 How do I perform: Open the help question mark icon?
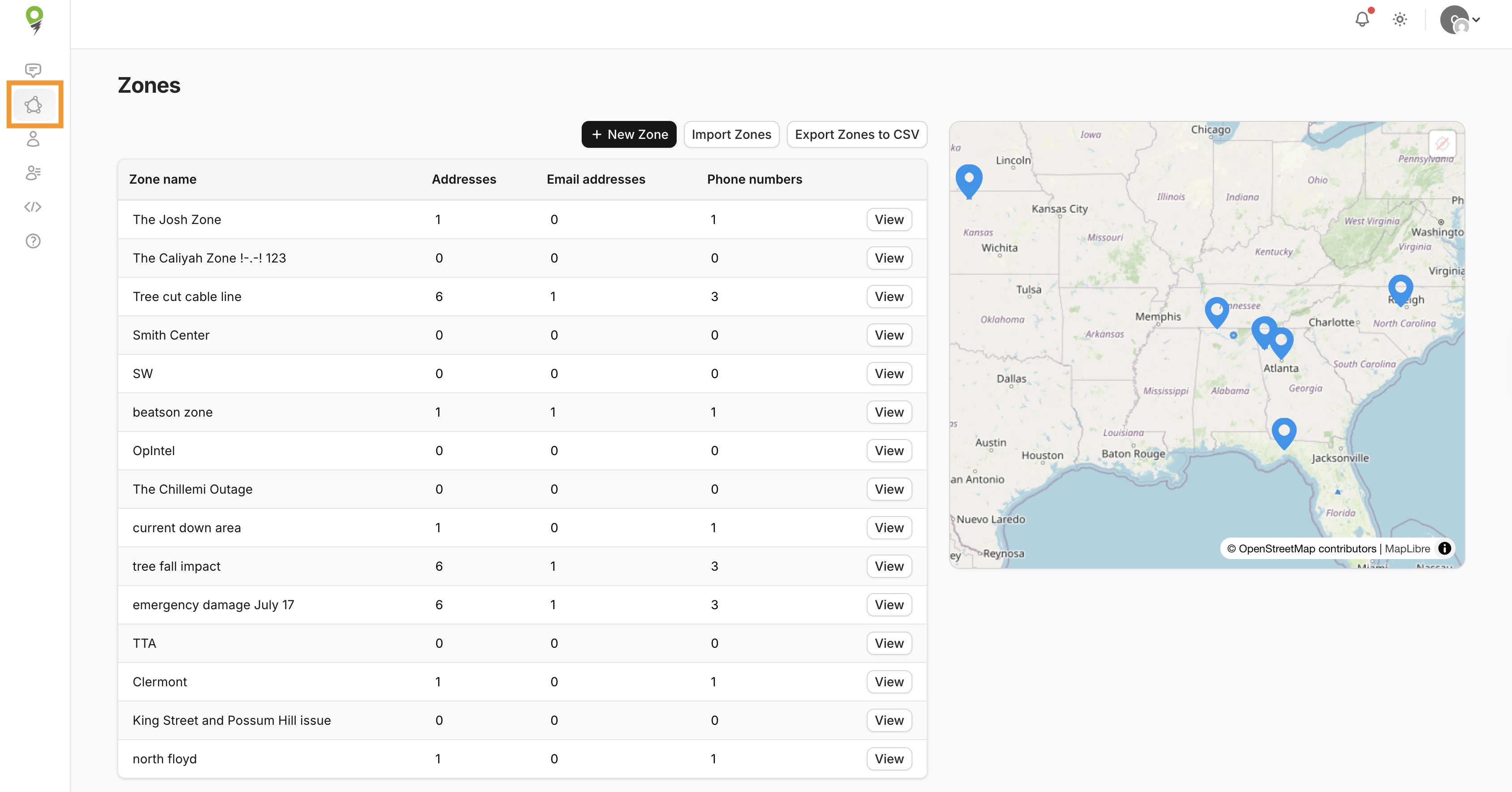[33, 241]
